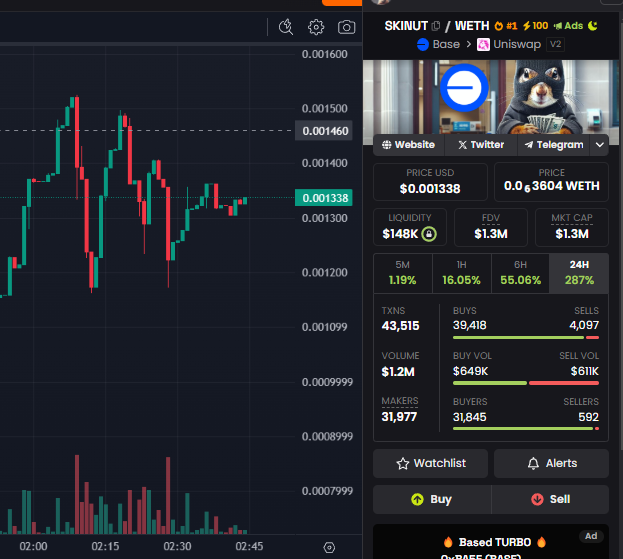Click the lightning 100 boost badge
The width and height of the screenshot is (623, 559).
coord(535,26)
